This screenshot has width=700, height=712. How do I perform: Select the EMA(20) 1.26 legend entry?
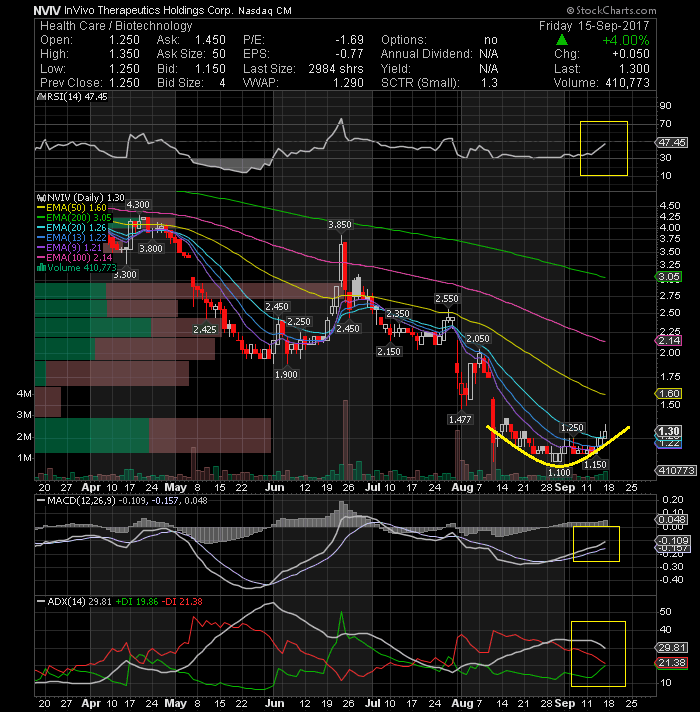[x=72, y=227]
